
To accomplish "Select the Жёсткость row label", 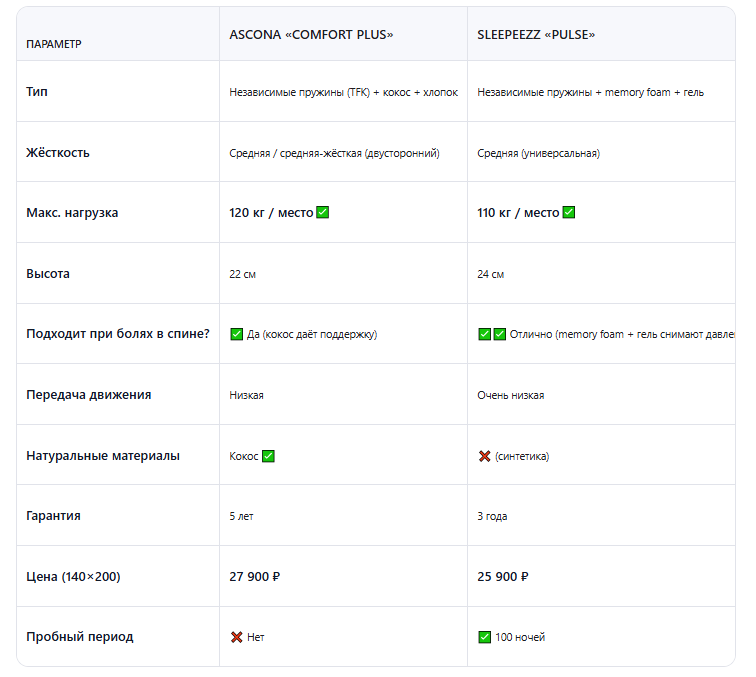I will 58,152.
